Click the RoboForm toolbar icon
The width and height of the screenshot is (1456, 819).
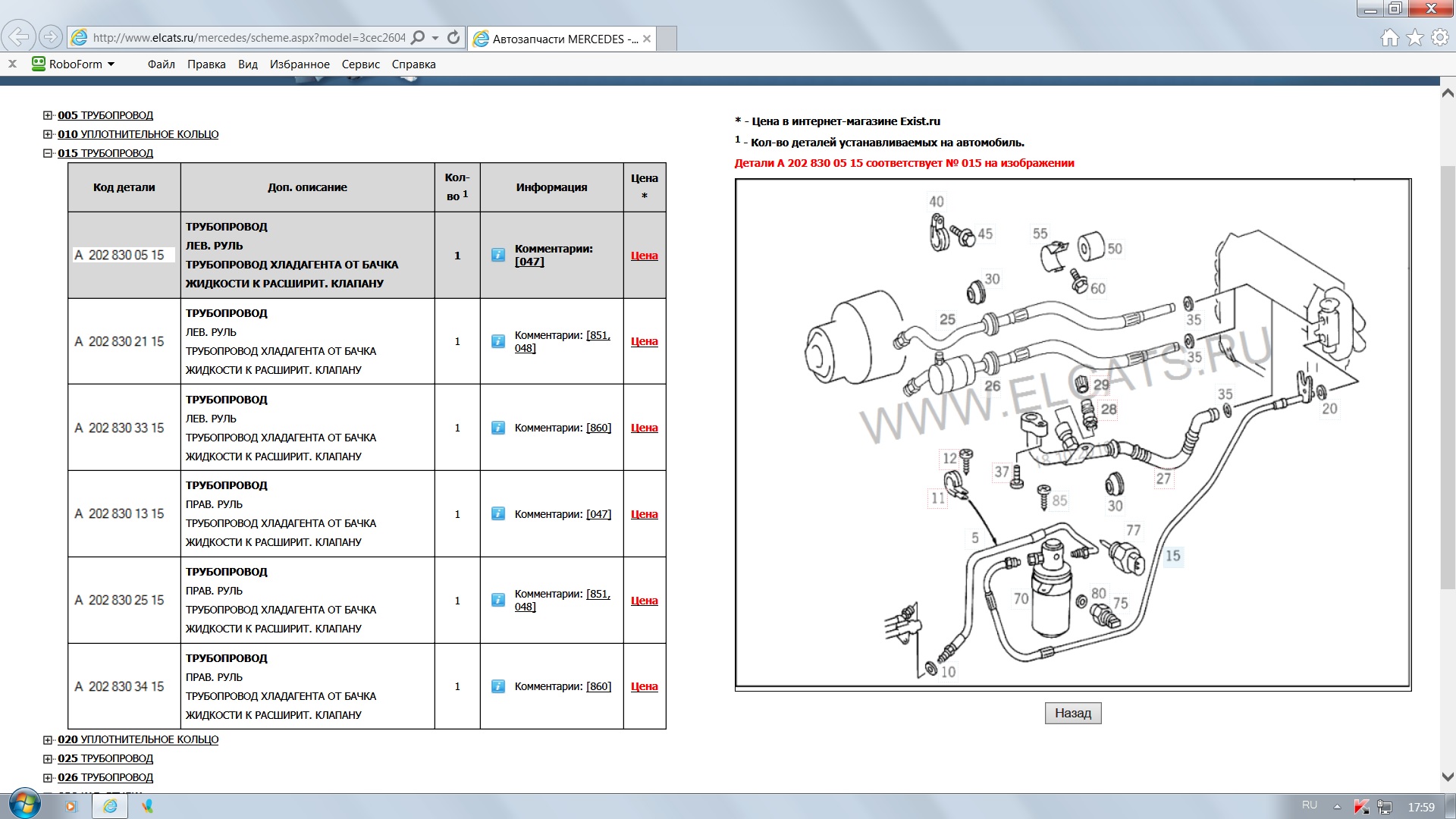(x=39, y=64)
